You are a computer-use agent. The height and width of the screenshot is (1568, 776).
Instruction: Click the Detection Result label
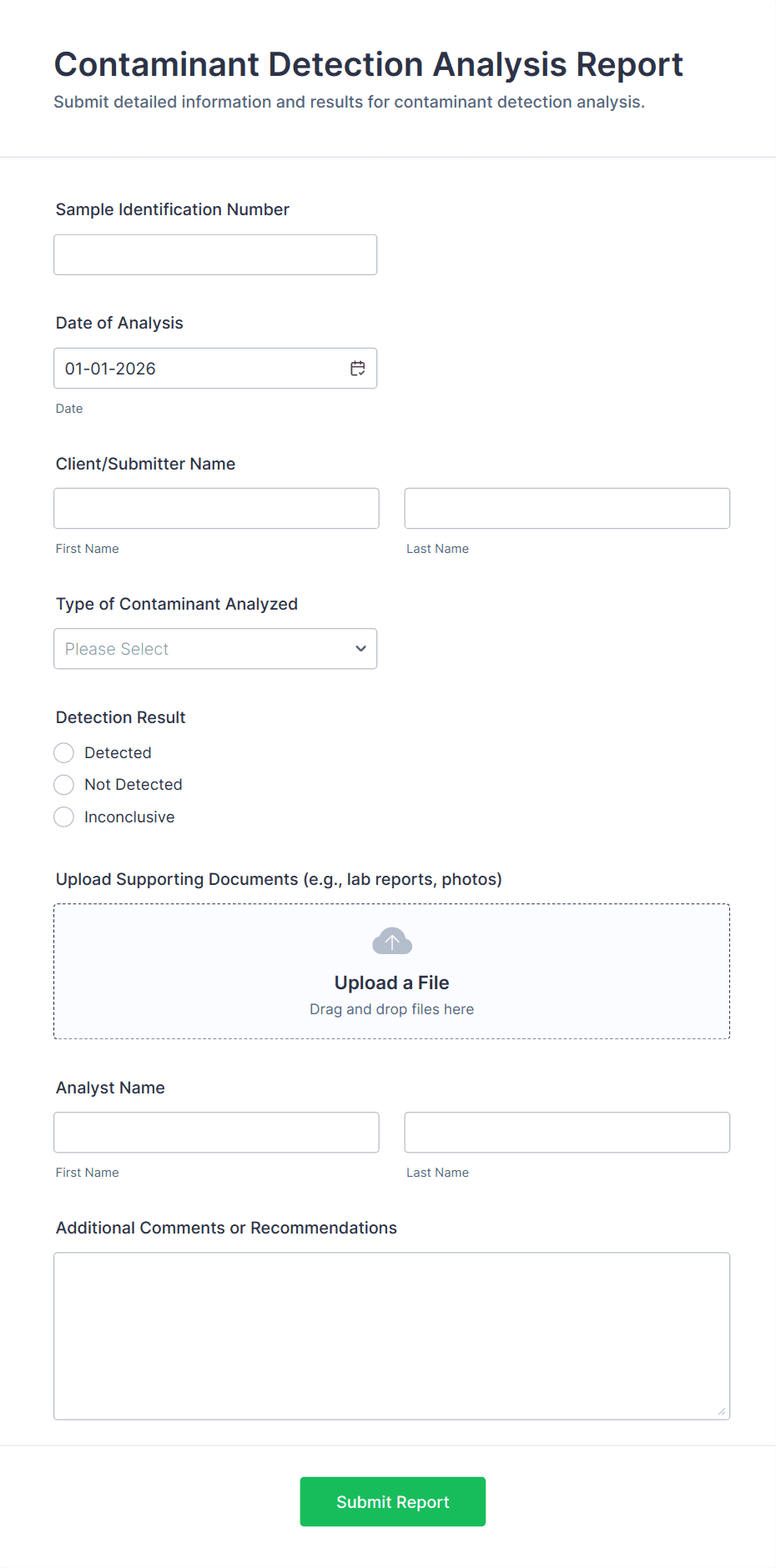coord(121,717)
